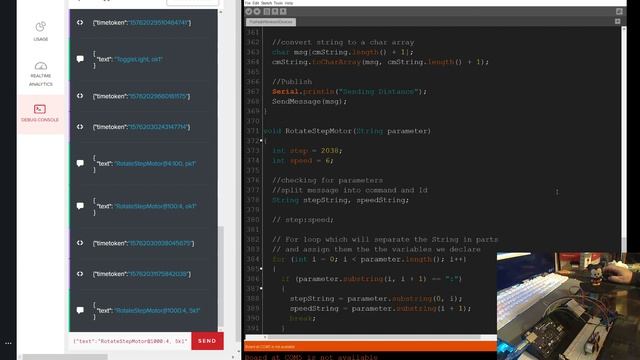640x360 pixels.
Task: Open the File menu in Arduino IDE
Action: click(x=247, y=3)
